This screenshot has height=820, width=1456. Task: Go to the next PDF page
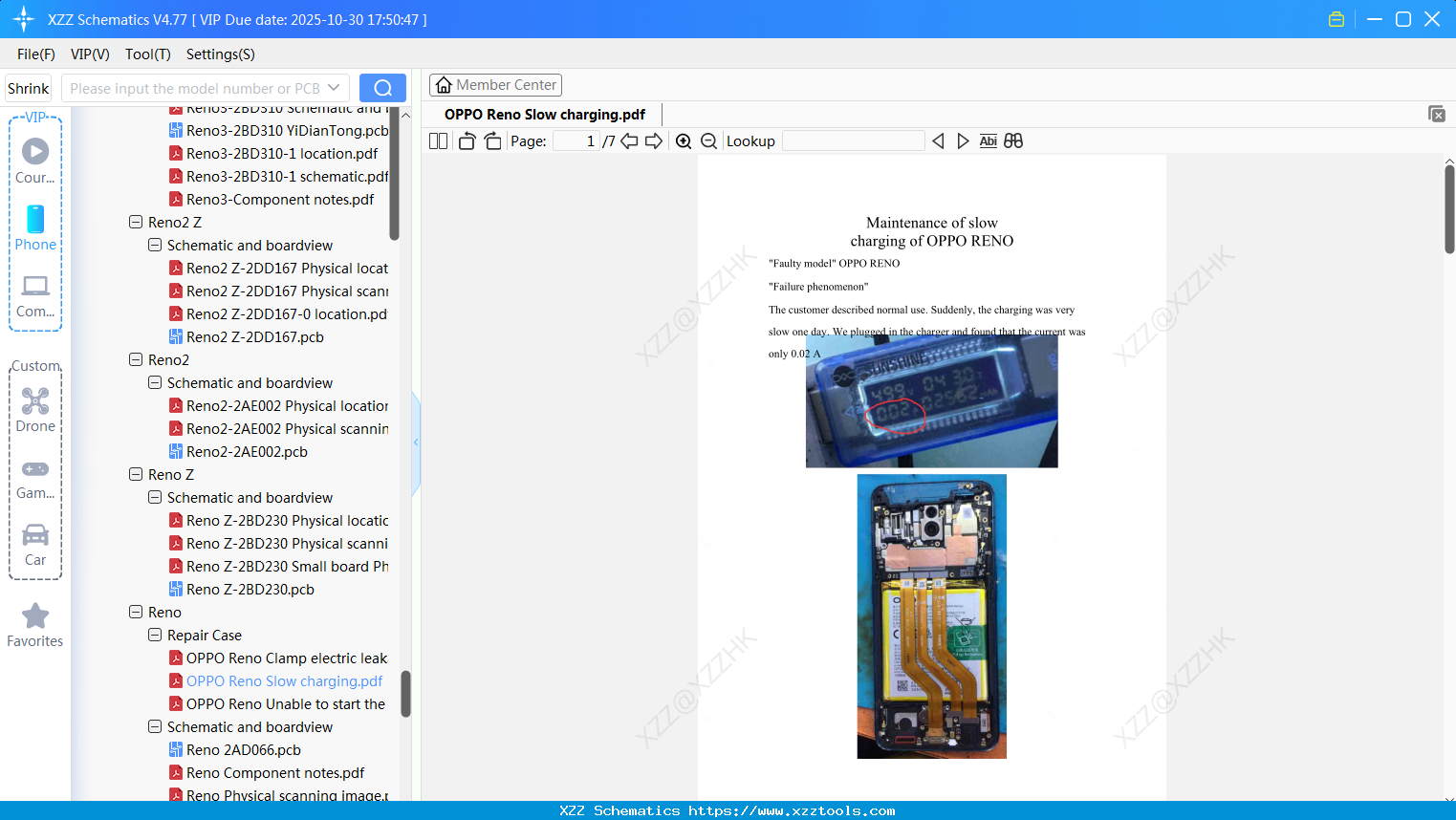pos(654,141)
